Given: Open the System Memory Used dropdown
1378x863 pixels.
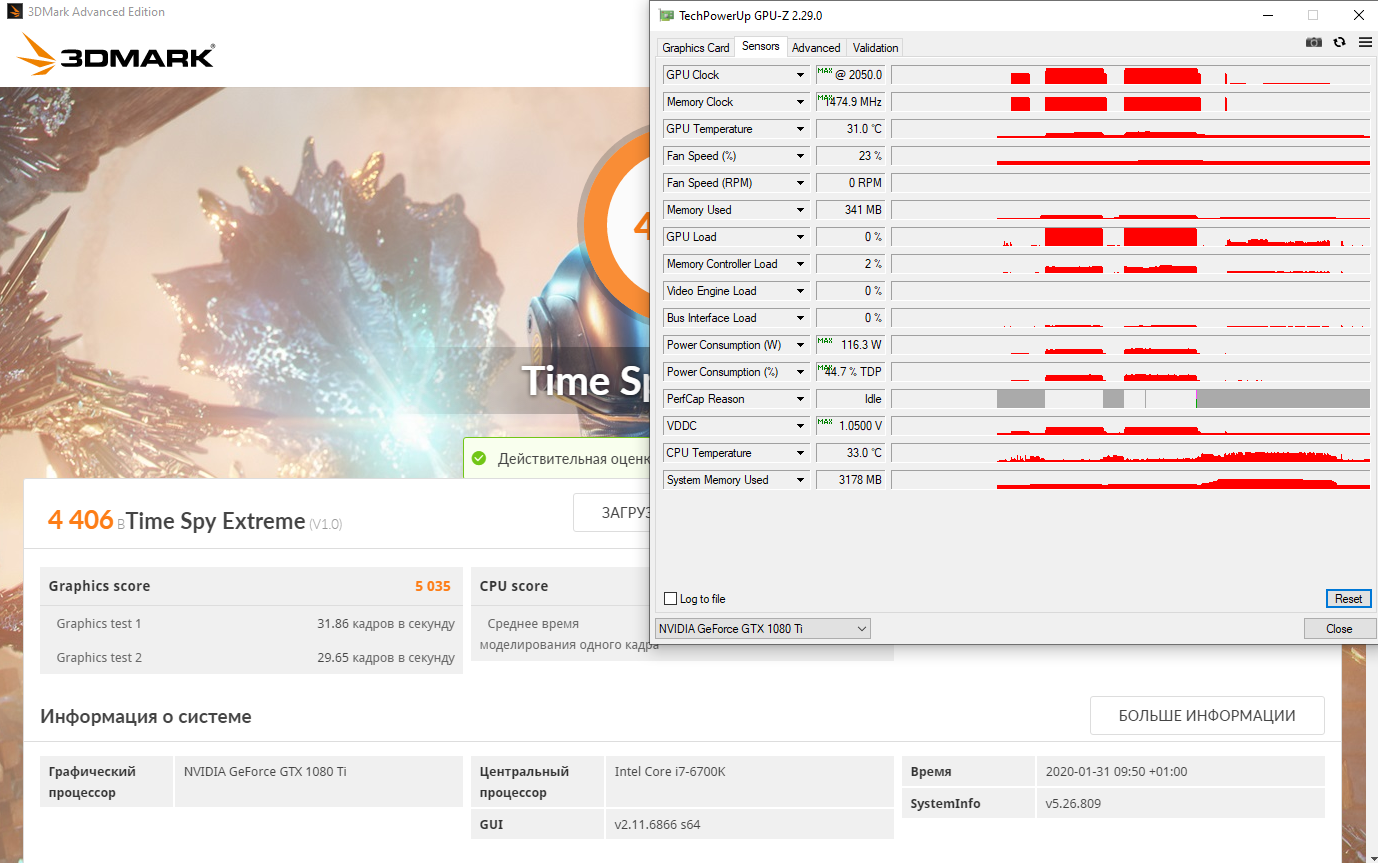Looking at the screenshot, I should [x=800, y=480].
